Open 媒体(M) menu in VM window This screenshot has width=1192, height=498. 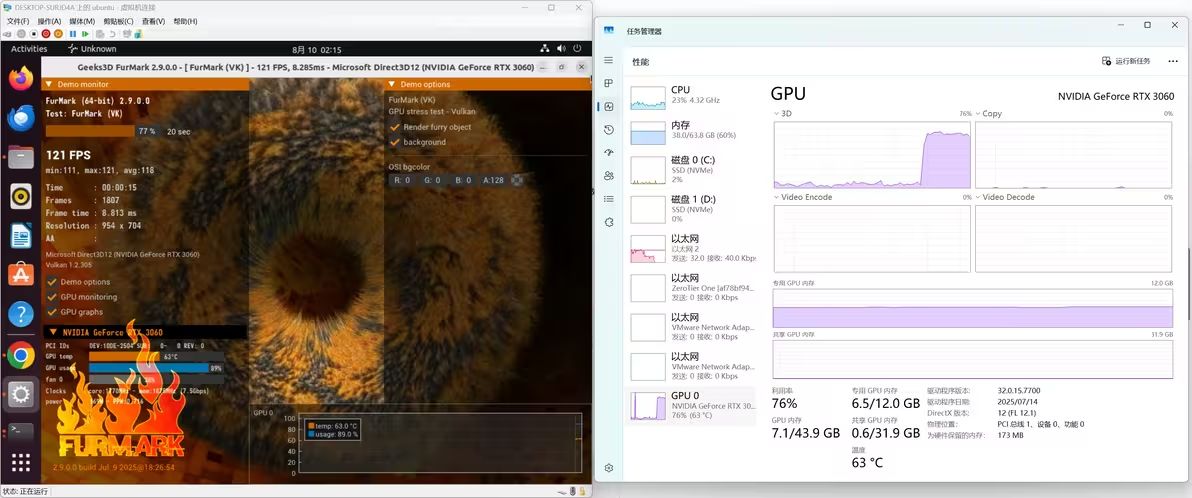(82, 21)
